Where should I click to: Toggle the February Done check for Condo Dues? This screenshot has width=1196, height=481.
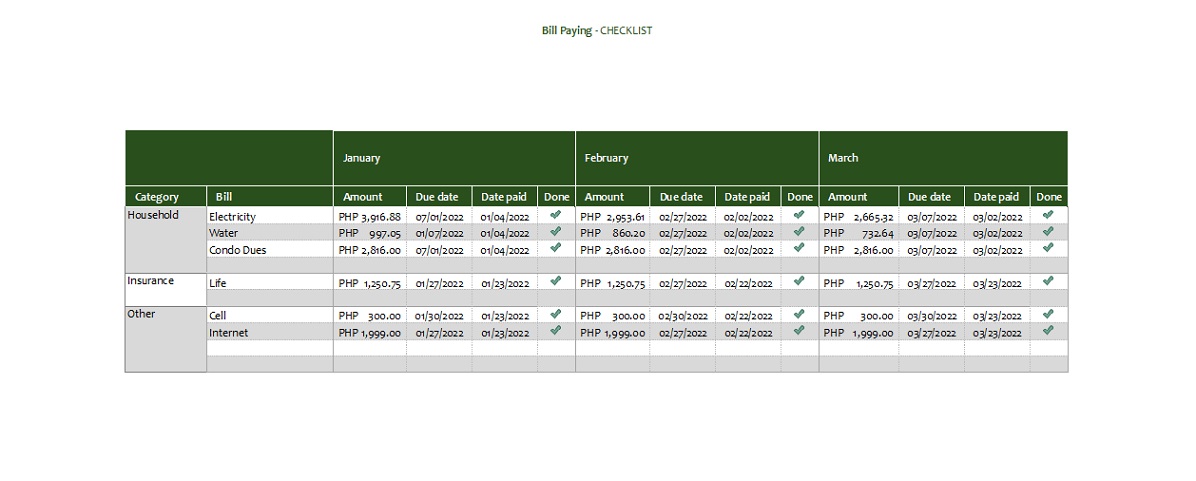pyautogui.click(x=799, y=248)
